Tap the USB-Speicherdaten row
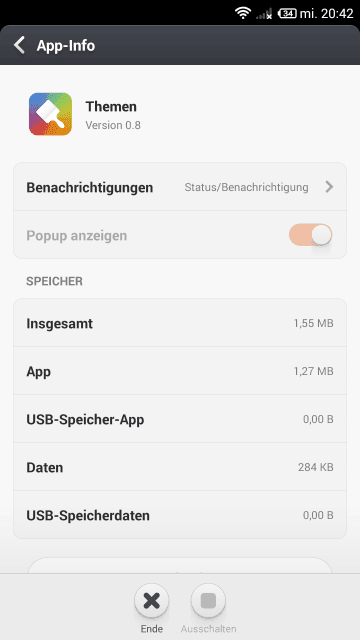 coord(180,515)
